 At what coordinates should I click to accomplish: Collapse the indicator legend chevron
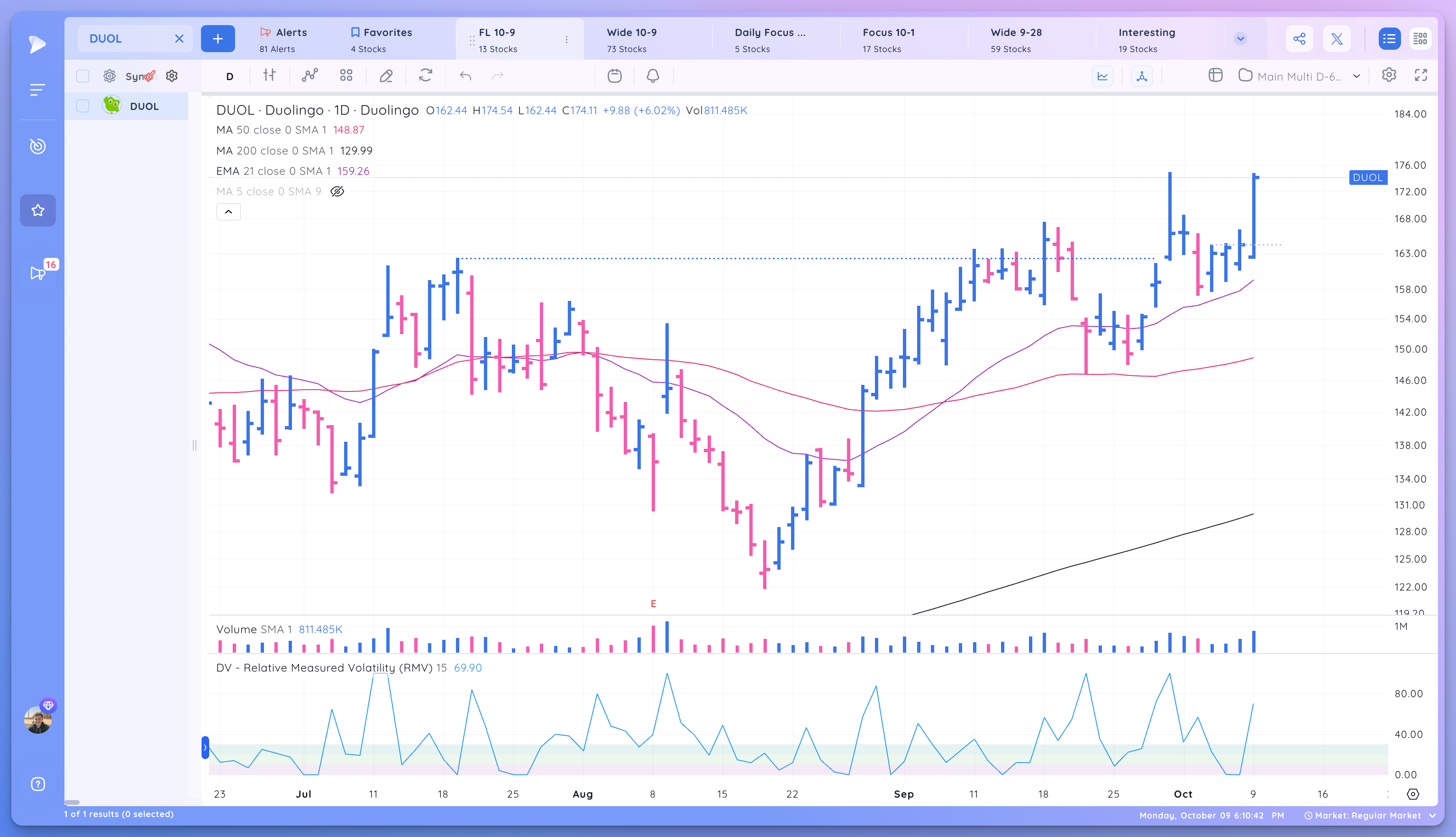228,212
